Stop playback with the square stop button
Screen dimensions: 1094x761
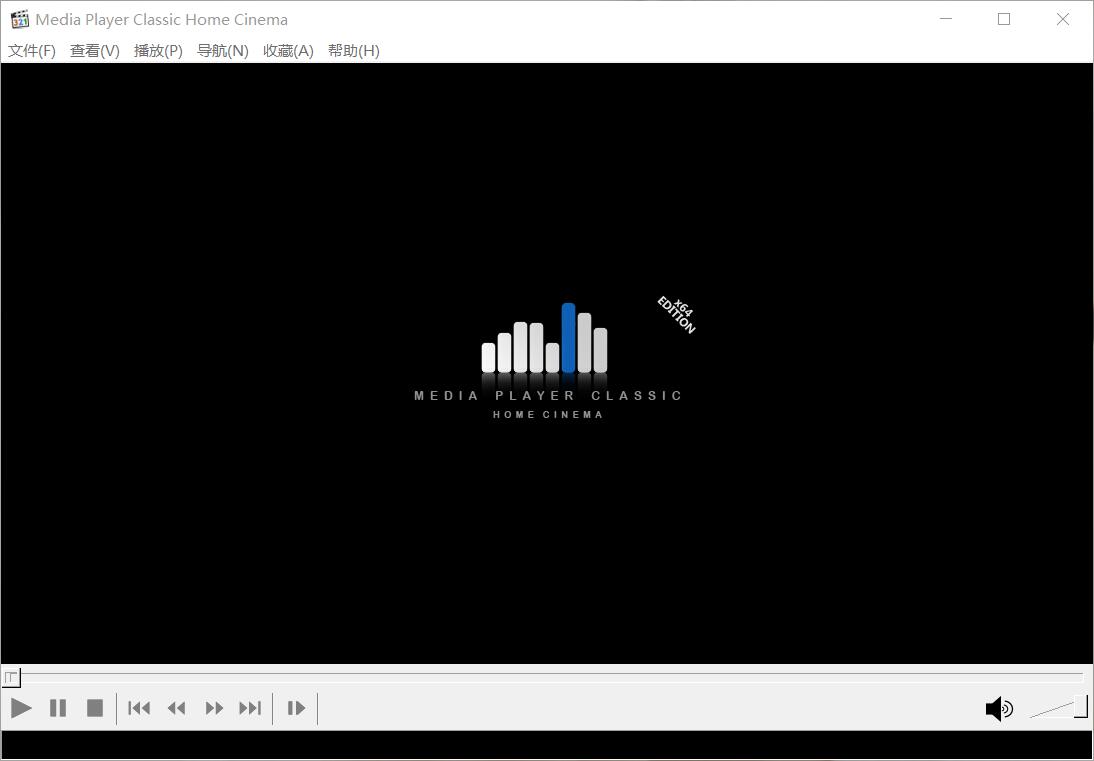point(95,708)
